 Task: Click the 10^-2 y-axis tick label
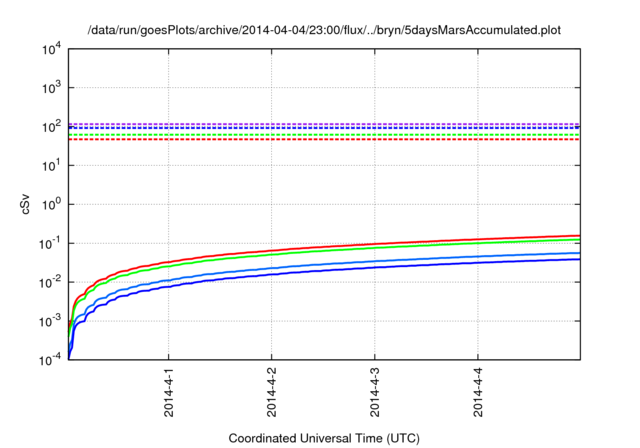(50, 282)
